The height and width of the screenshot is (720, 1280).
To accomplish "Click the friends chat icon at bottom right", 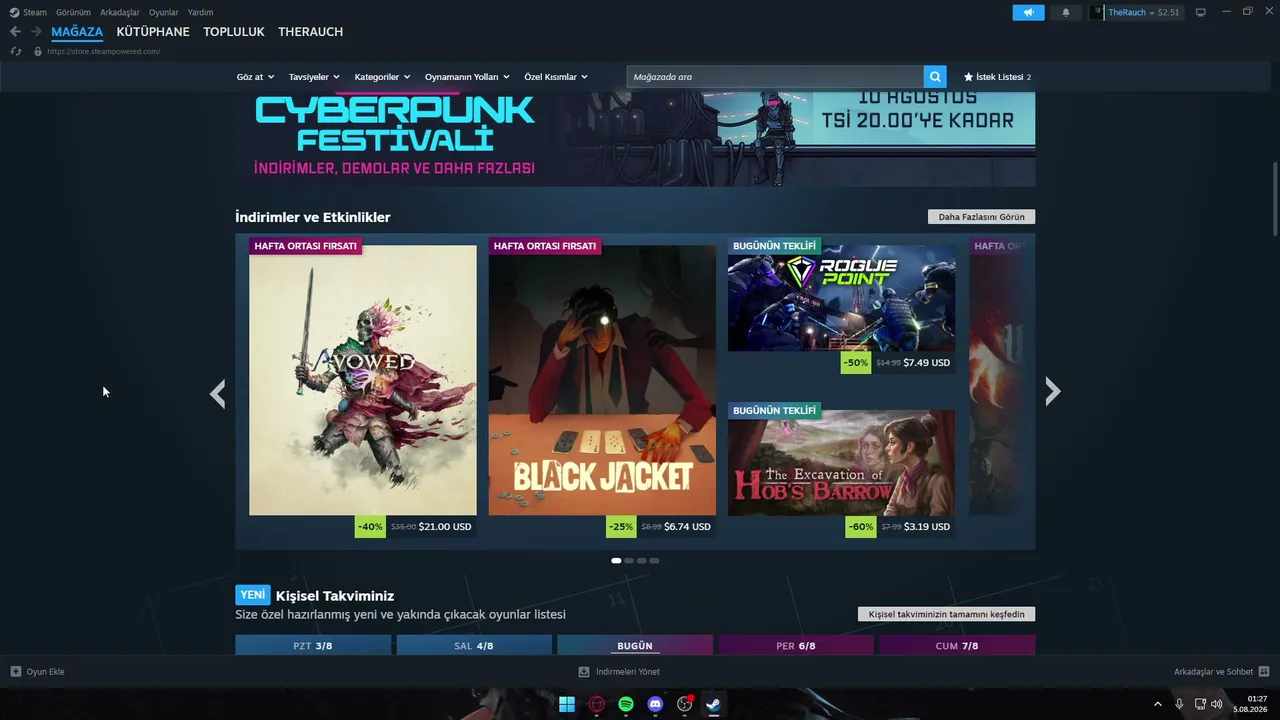I will click(x=1264, y=672).
